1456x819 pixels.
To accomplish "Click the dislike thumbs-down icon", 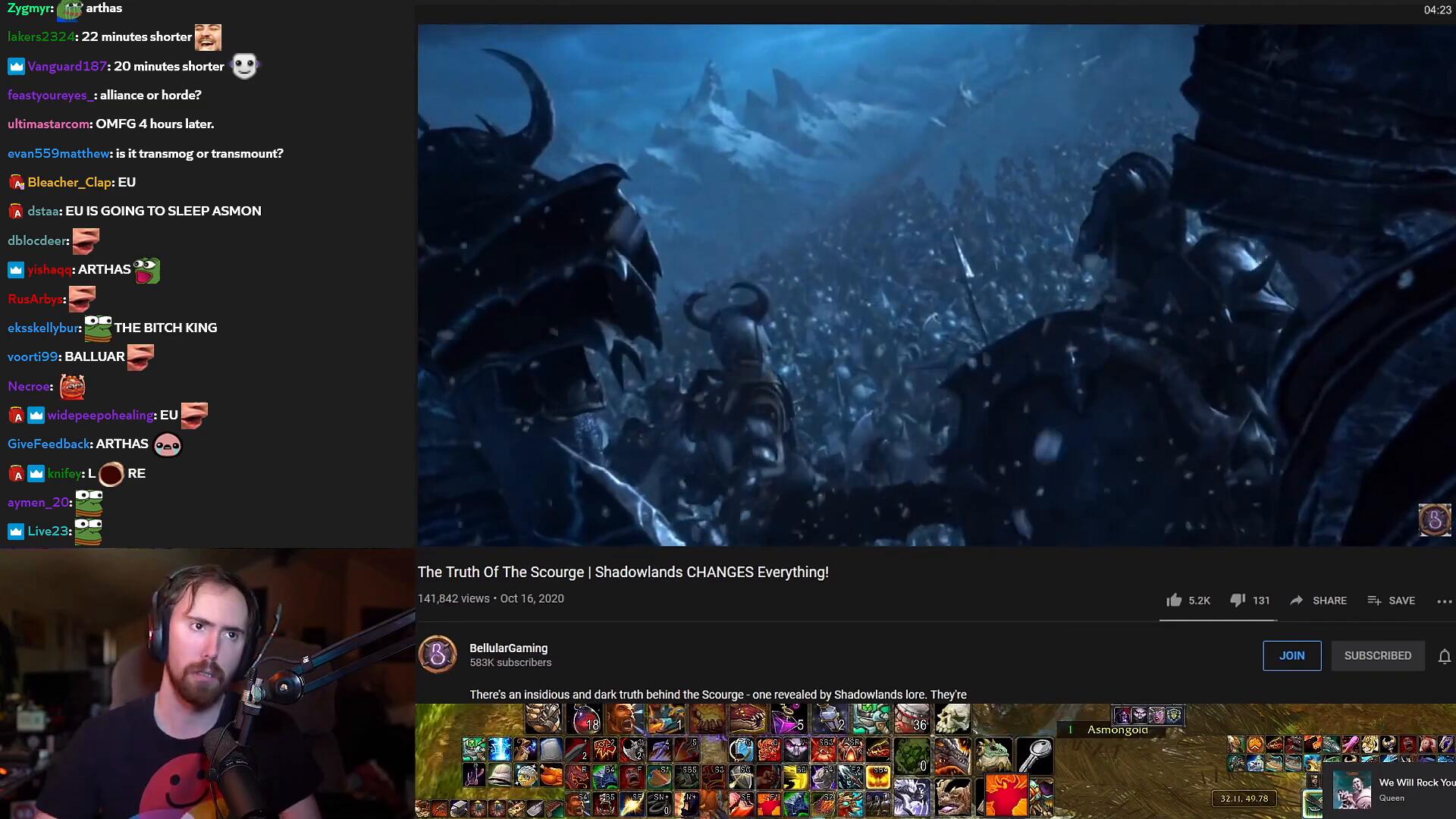I will (x=1238, y=600).
